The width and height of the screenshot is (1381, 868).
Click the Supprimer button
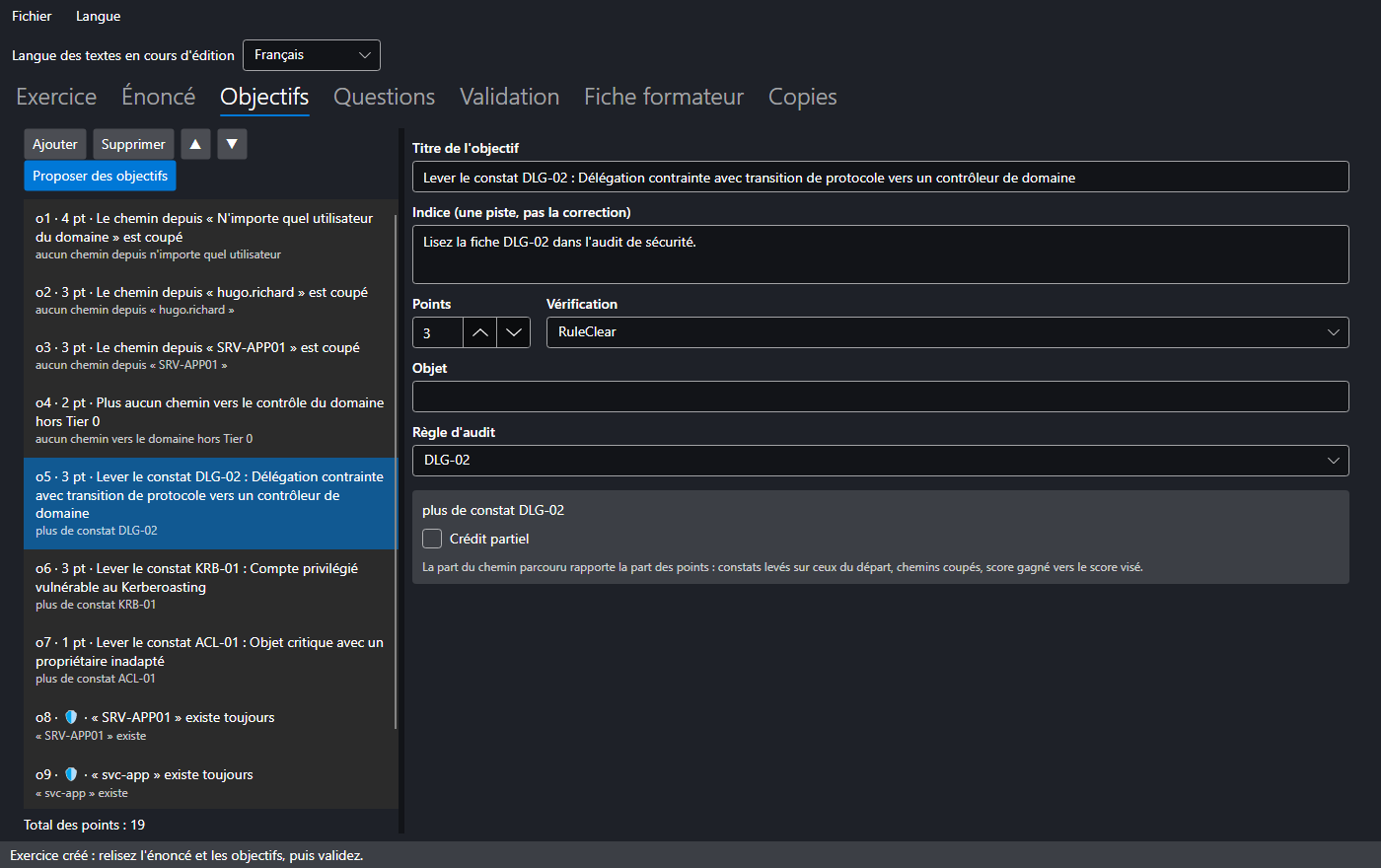pos(133,144)
